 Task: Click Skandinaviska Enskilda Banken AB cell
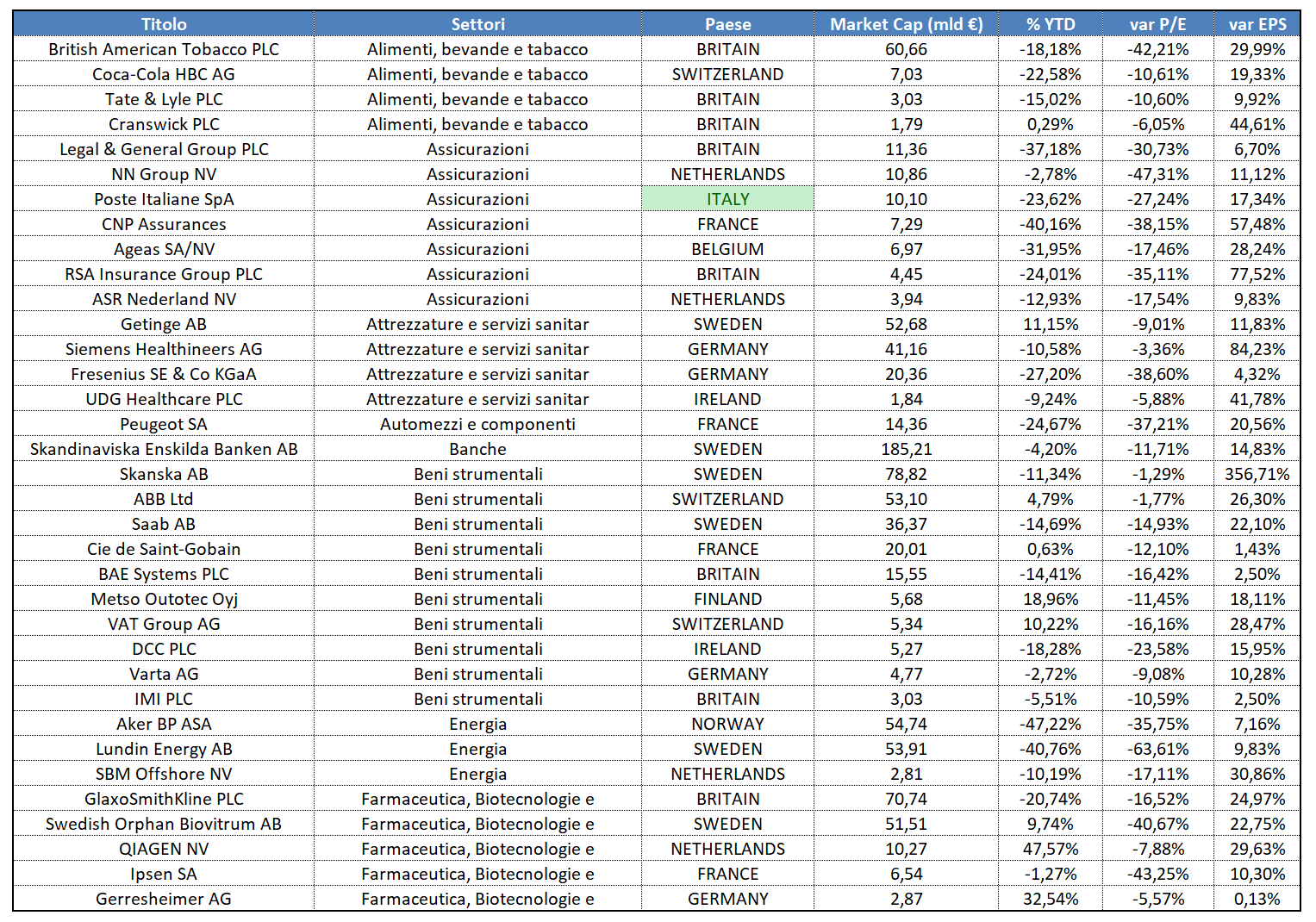click(164, 449)
